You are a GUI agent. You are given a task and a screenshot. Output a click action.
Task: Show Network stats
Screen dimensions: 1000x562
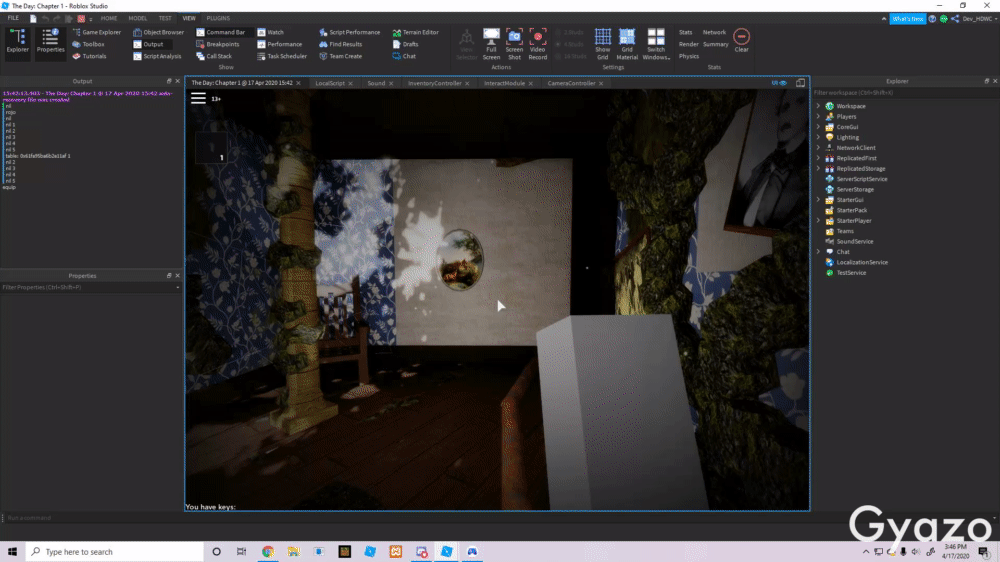point(714,32)
